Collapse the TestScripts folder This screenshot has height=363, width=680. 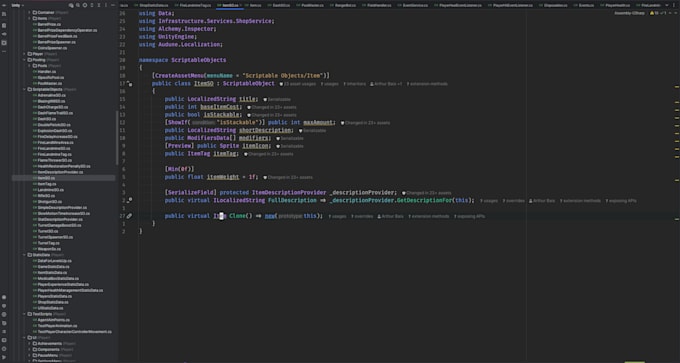coord(25,314)
